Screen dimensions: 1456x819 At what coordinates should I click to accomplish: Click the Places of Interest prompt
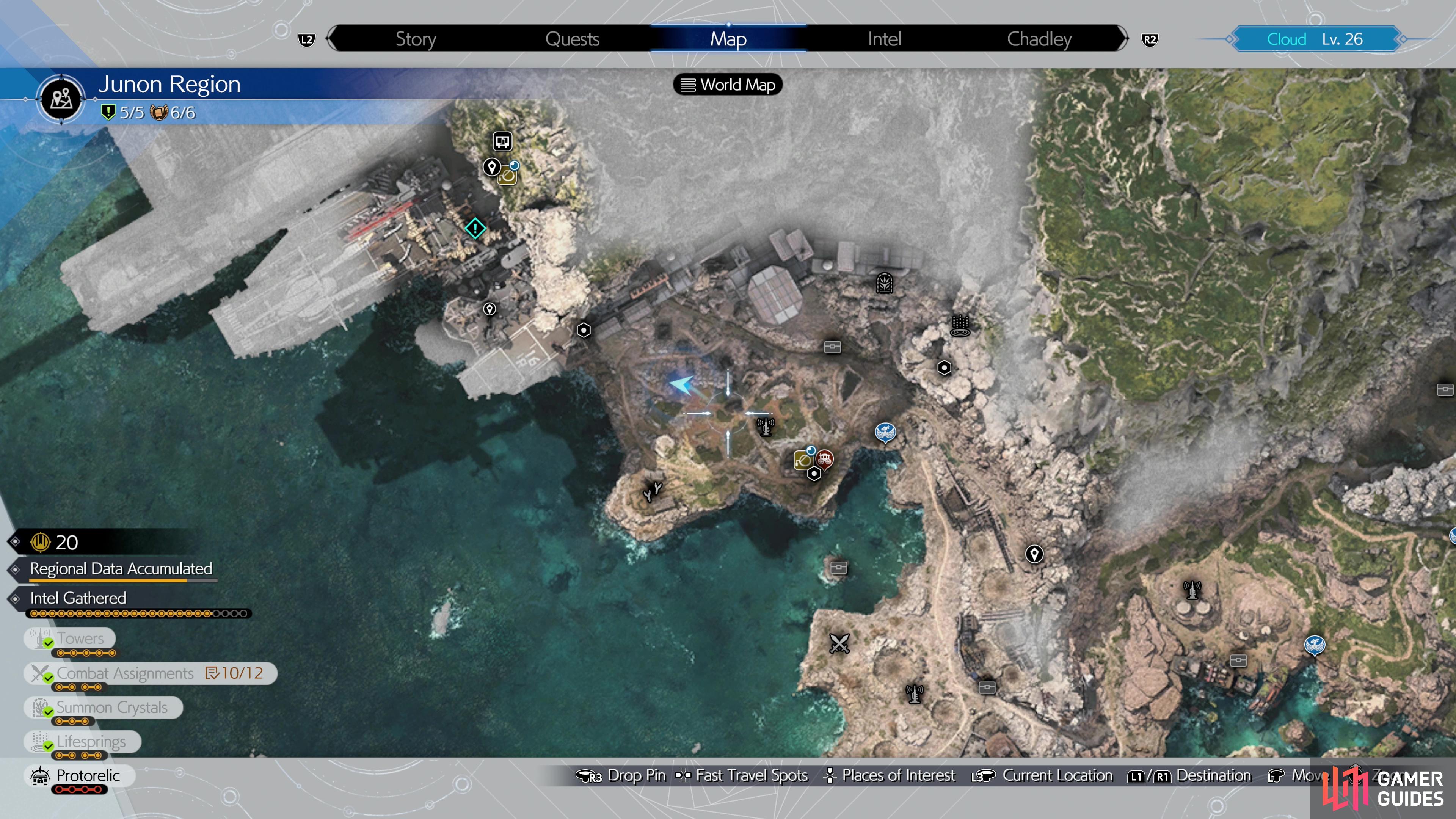[889, 775]
